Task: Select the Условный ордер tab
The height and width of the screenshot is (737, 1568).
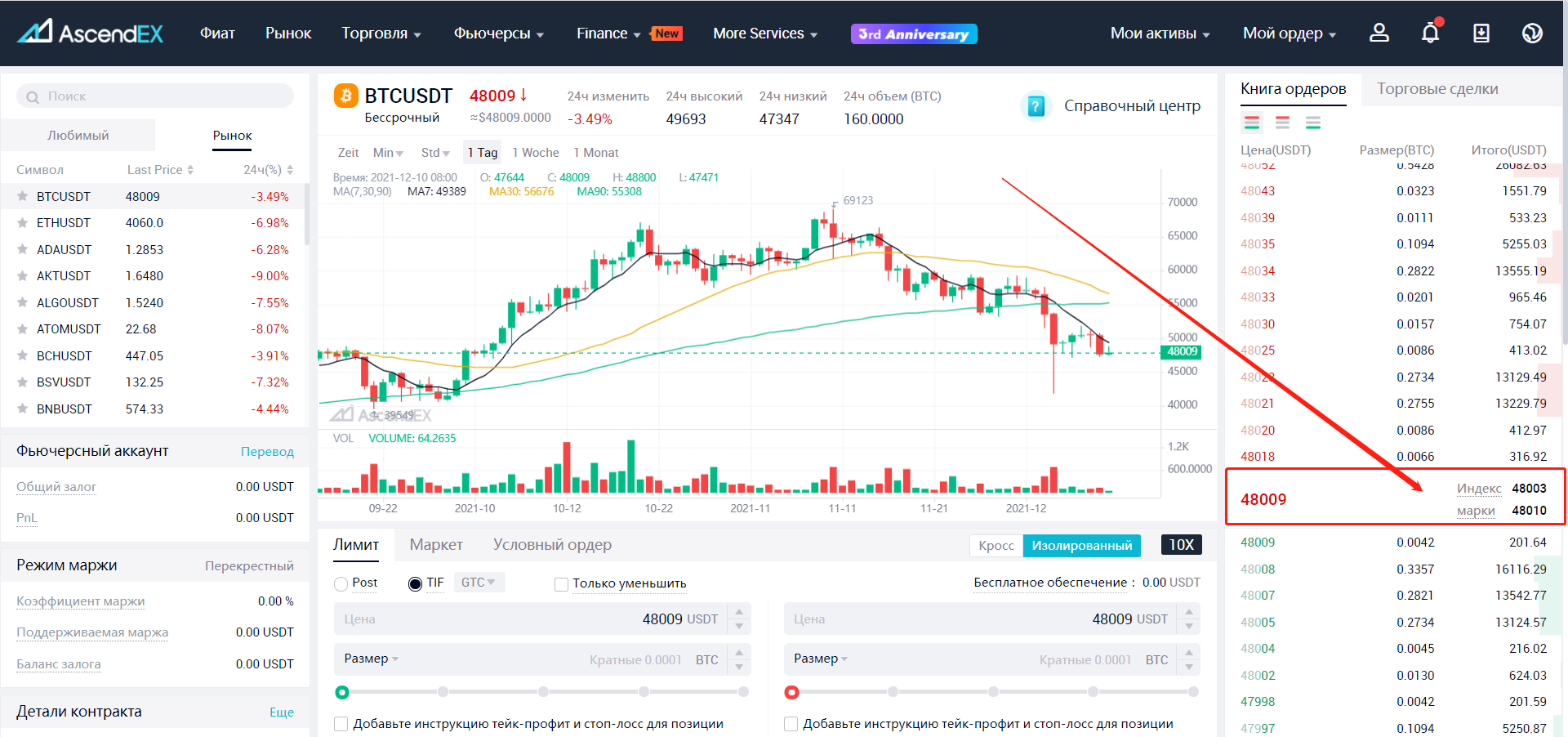Action: coord(552,545)
